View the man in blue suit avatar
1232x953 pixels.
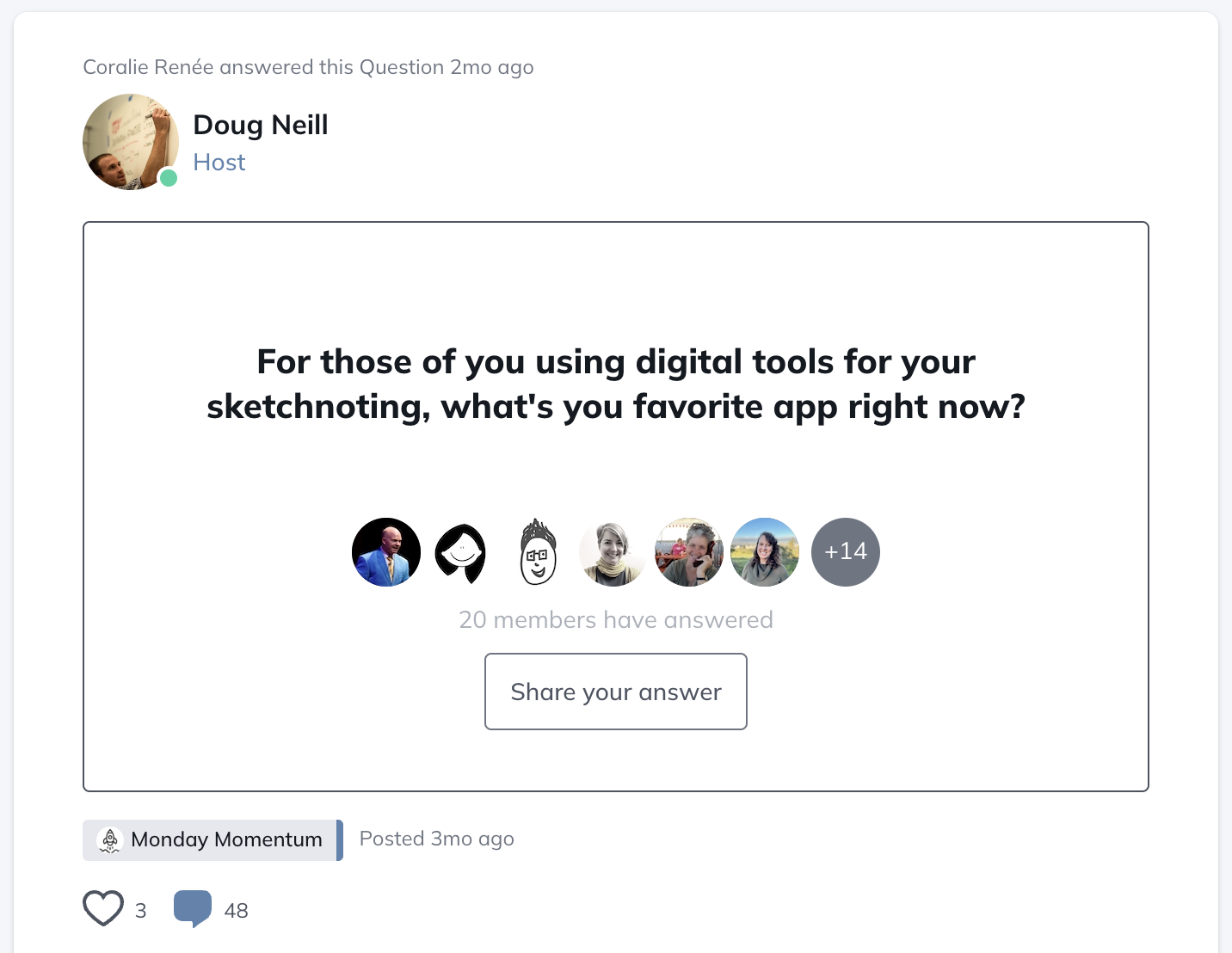(386, 552)
